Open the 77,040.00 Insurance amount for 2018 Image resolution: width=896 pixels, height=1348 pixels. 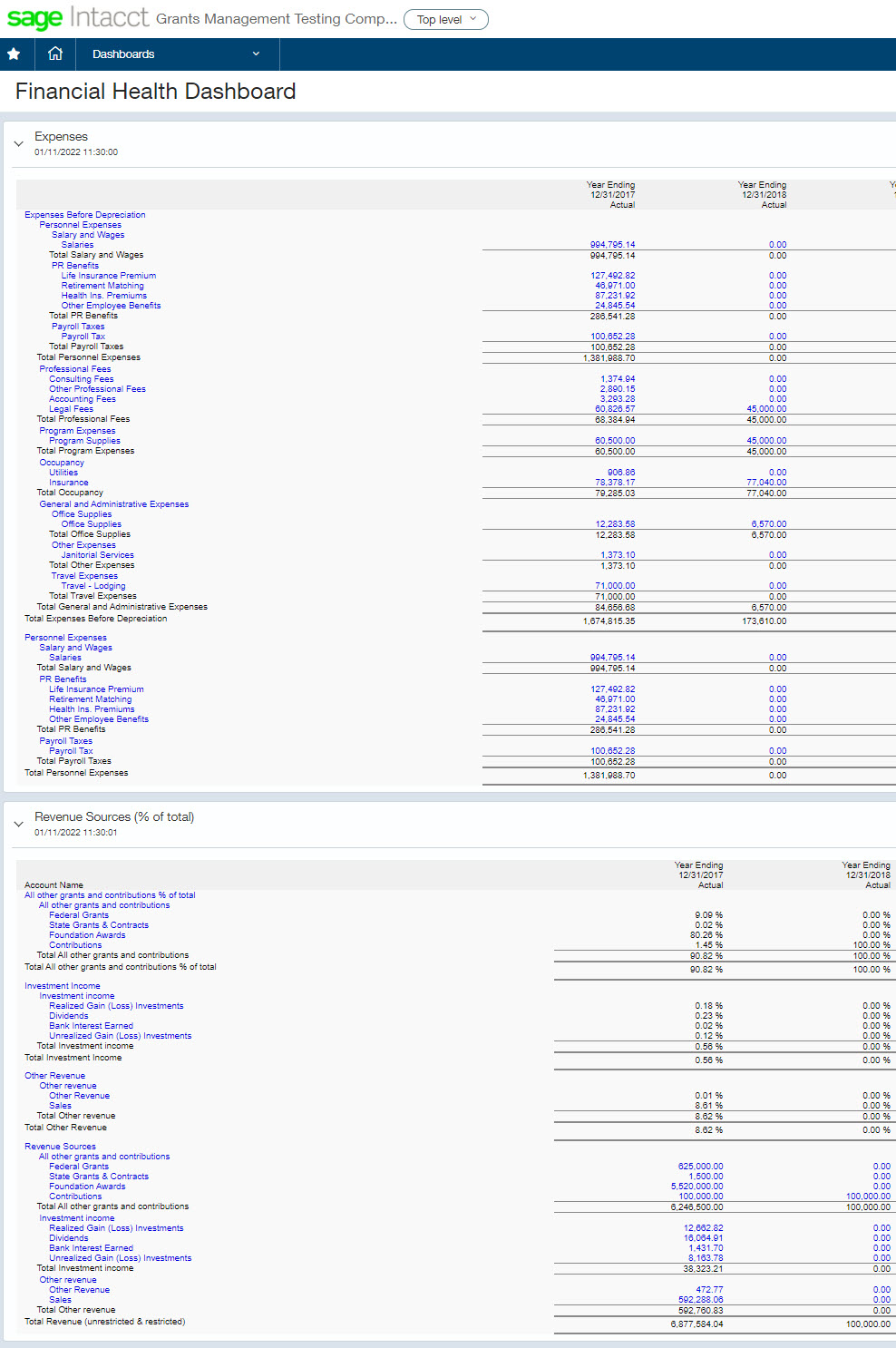pos(766,483)
